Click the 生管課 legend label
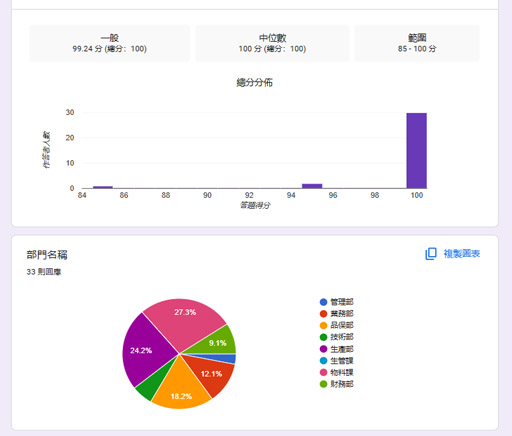 click(x=342, y=361)
